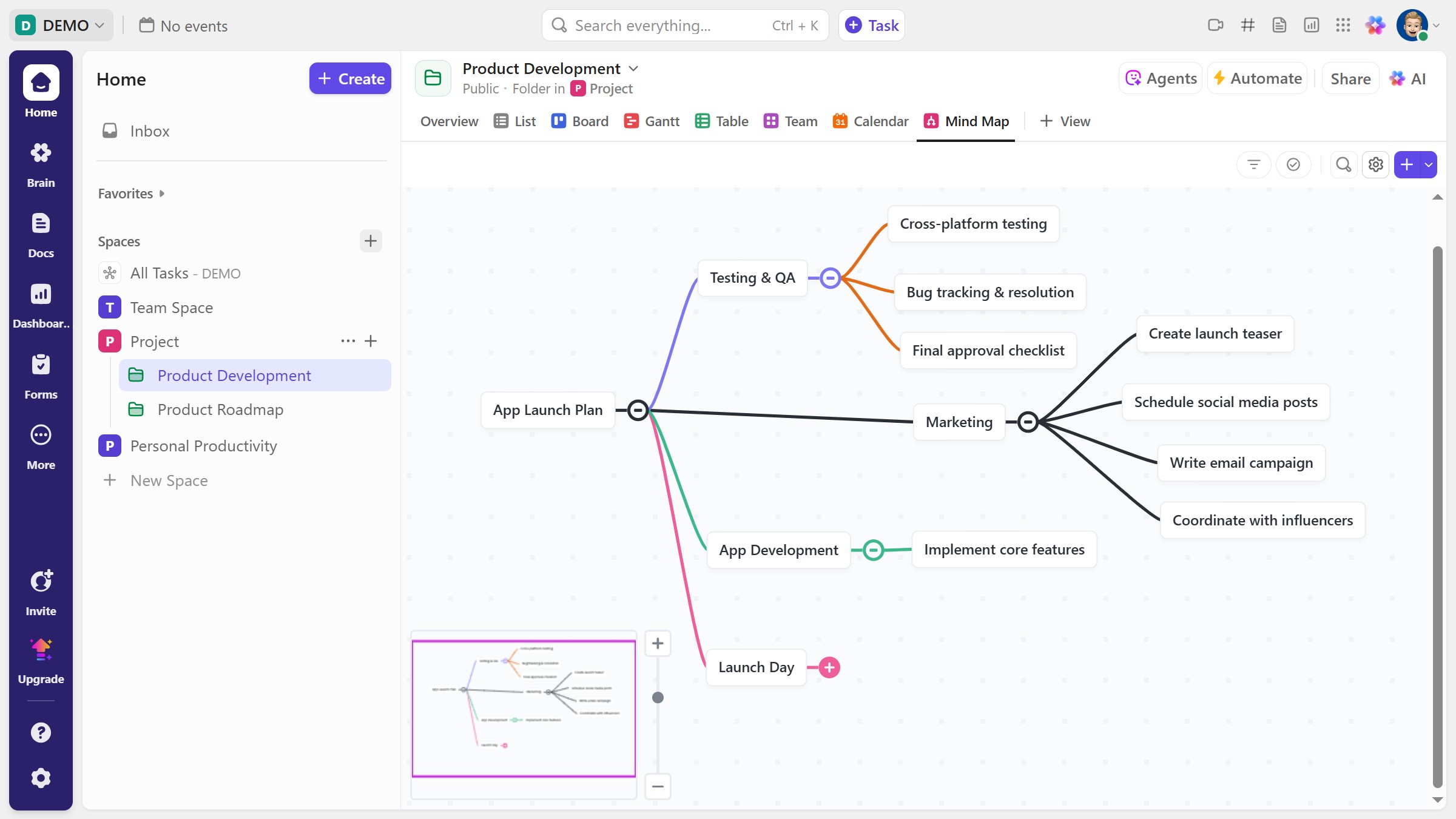Click the mind map settings gear
Screen dimensions: 1456x819
[1375, 164]
